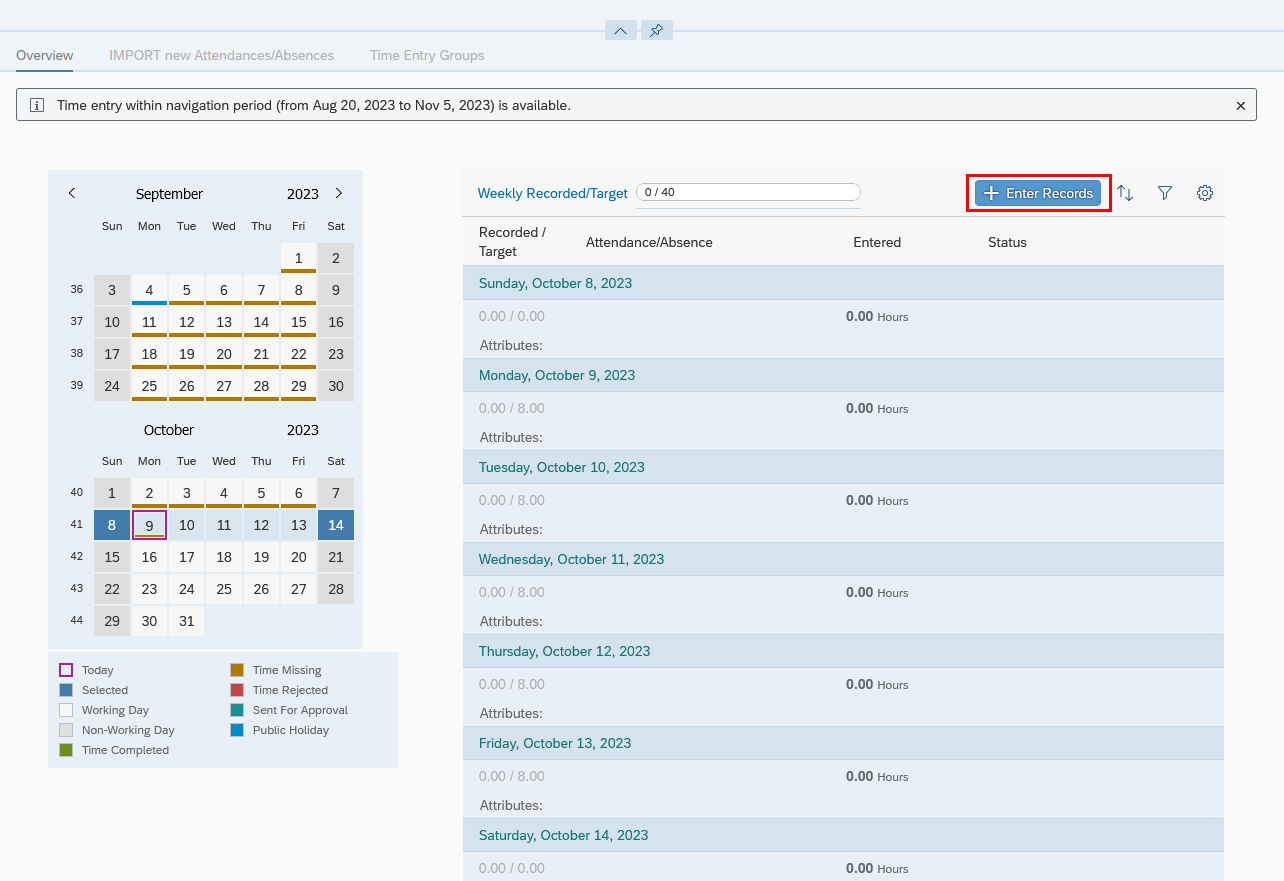Image resolution: width=1284 pixels, height=881 pixels.
Task: Switch to IMPORT new Attendances/Absences tab
Action: tap(221, 55)
